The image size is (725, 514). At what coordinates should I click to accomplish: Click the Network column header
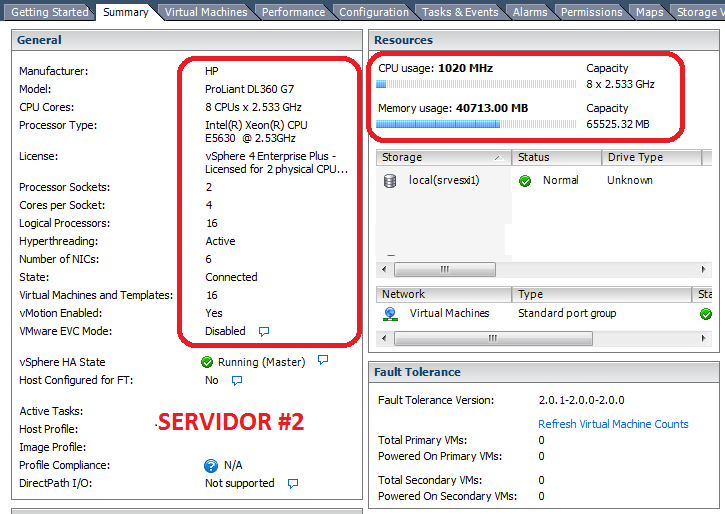coord(443,294)
